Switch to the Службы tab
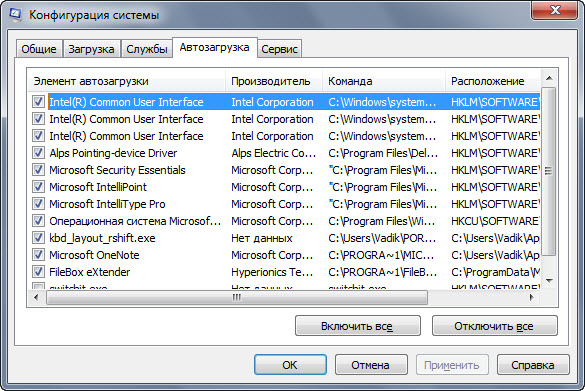This screenshot has width=585, height=391. click(x=147, y=49)
